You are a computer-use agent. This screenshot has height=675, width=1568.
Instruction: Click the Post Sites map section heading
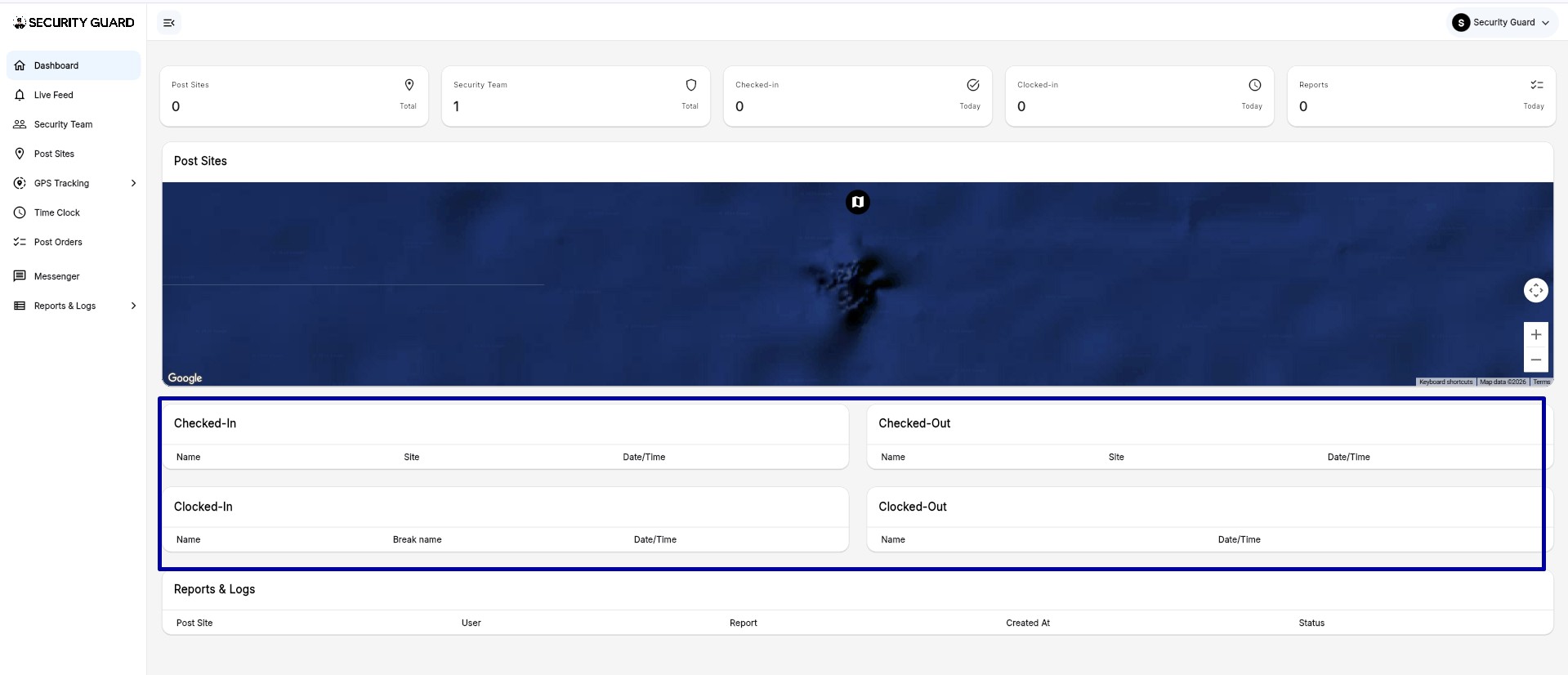click(200, 161)
